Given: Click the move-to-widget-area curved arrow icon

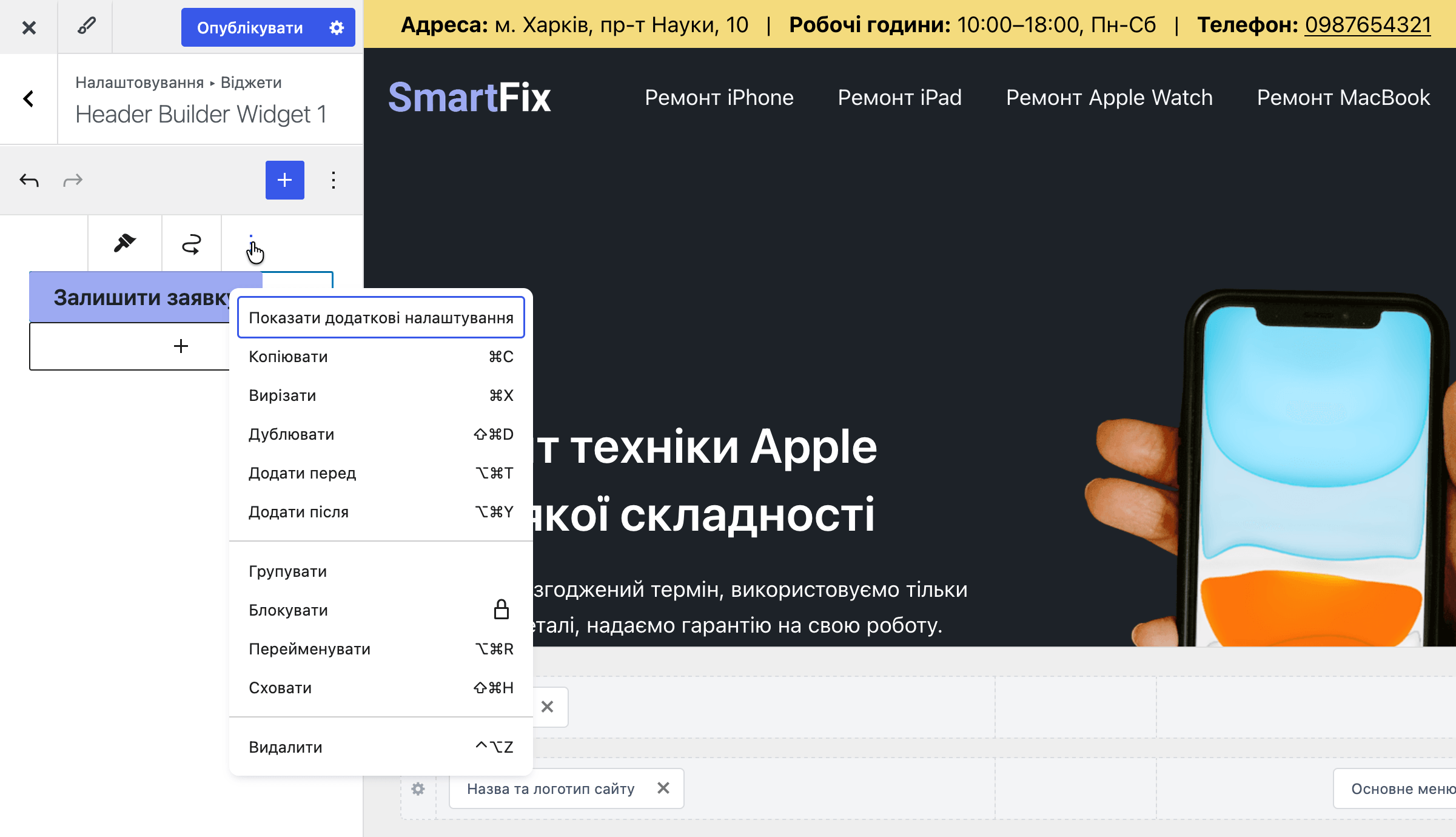Looking at the screenshot, I should (191, 244).
